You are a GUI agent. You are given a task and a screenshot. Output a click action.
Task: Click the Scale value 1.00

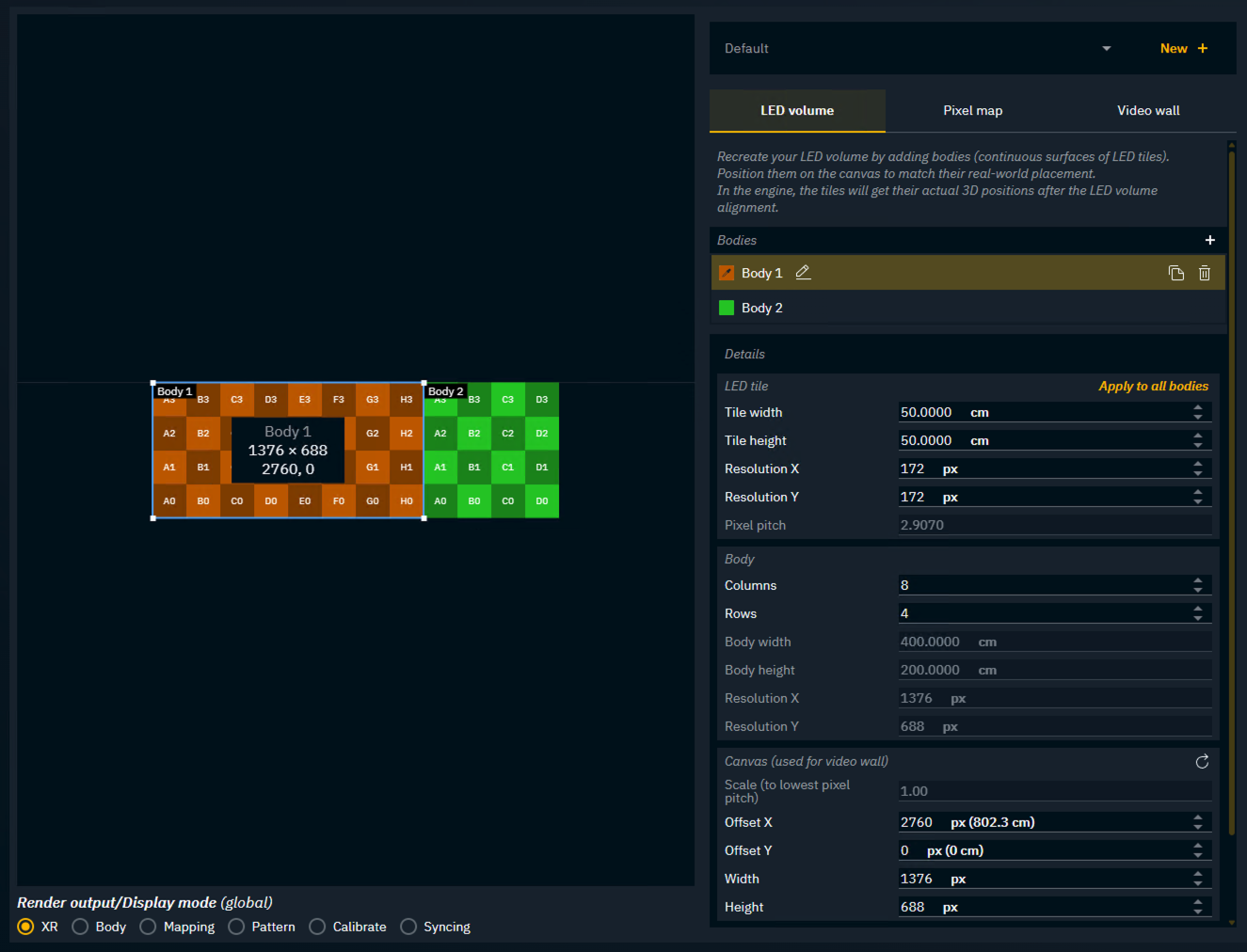(914, 791)
